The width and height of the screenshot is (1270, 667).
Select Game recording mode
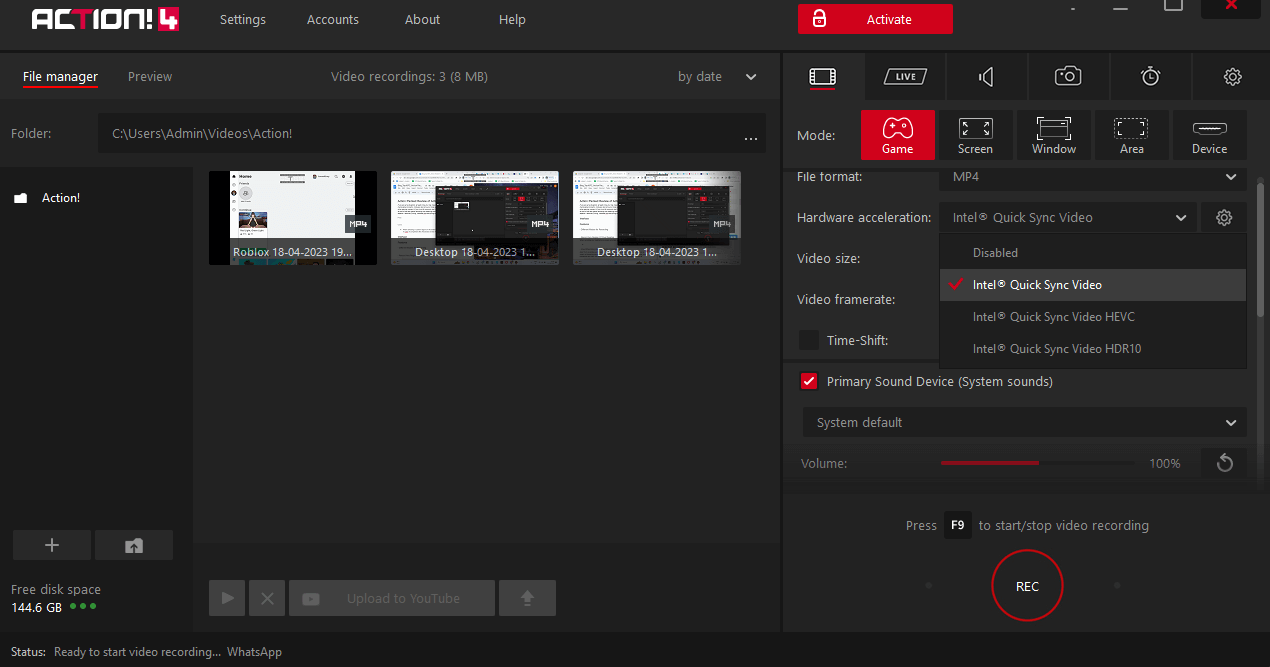[897, 135]
